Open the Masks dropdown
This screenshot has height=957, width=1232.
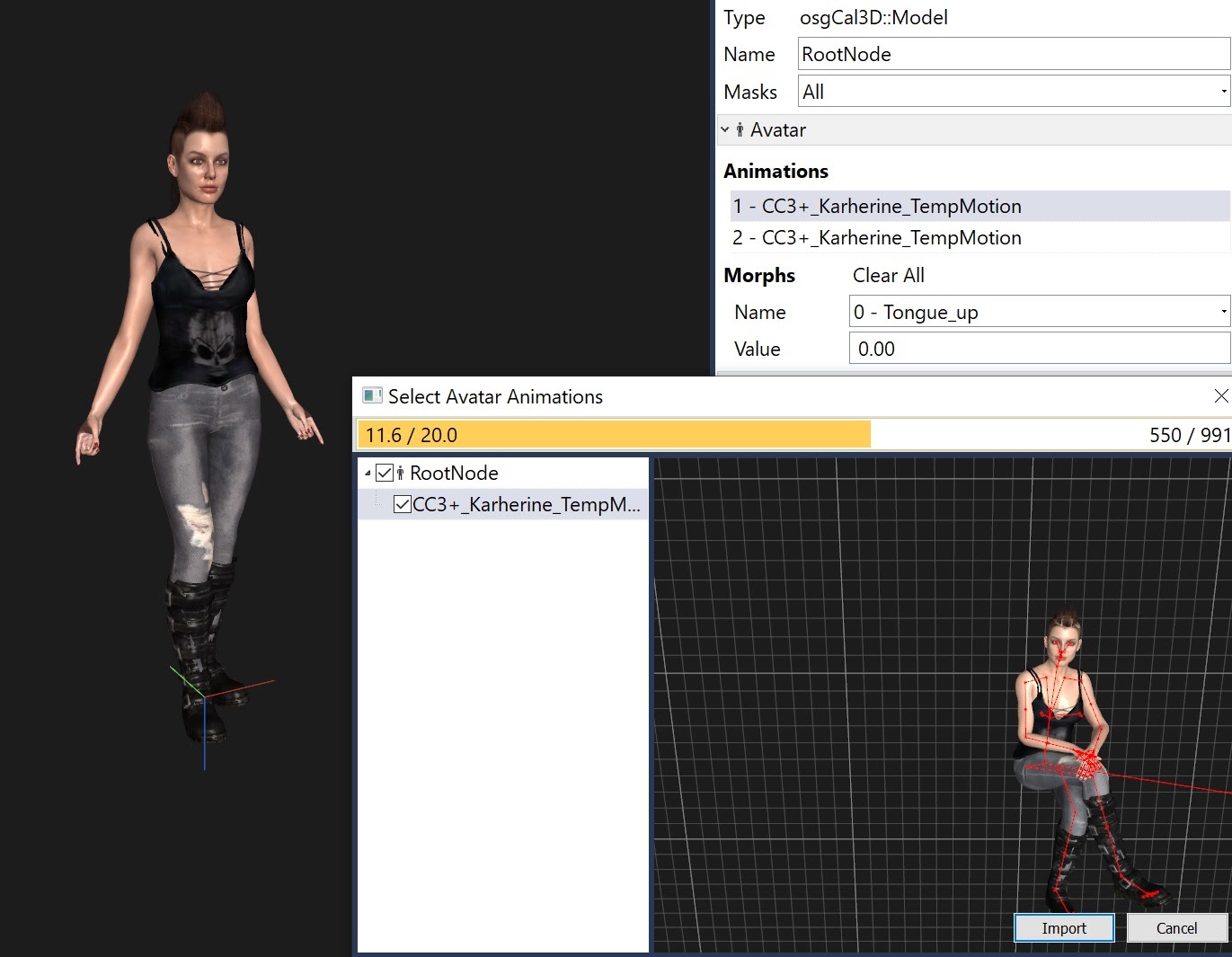tap(1013, 92)
